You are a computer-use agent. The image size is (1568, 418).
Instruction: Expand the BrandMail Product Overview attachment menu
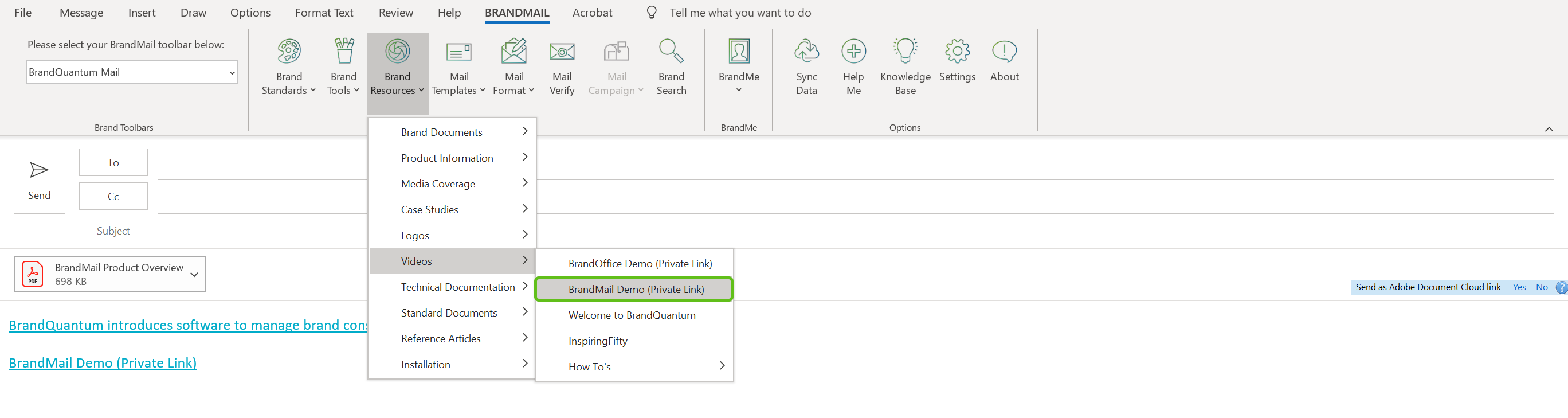(x=194, y=274)
